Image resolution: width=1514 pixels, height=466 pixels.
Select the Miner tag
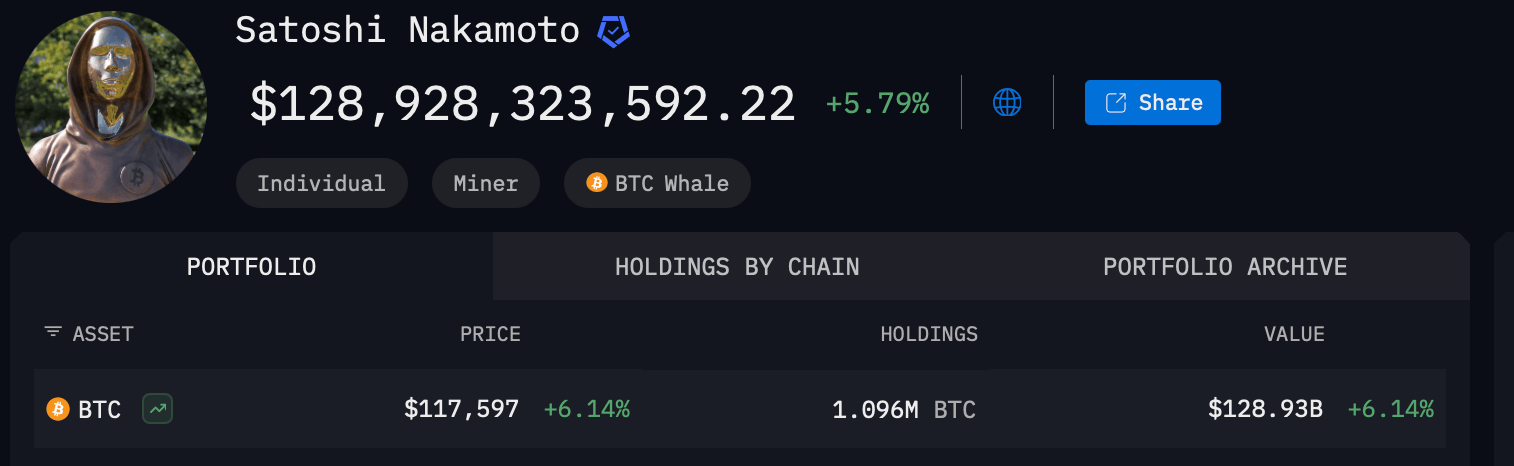[x=486, y=184]
